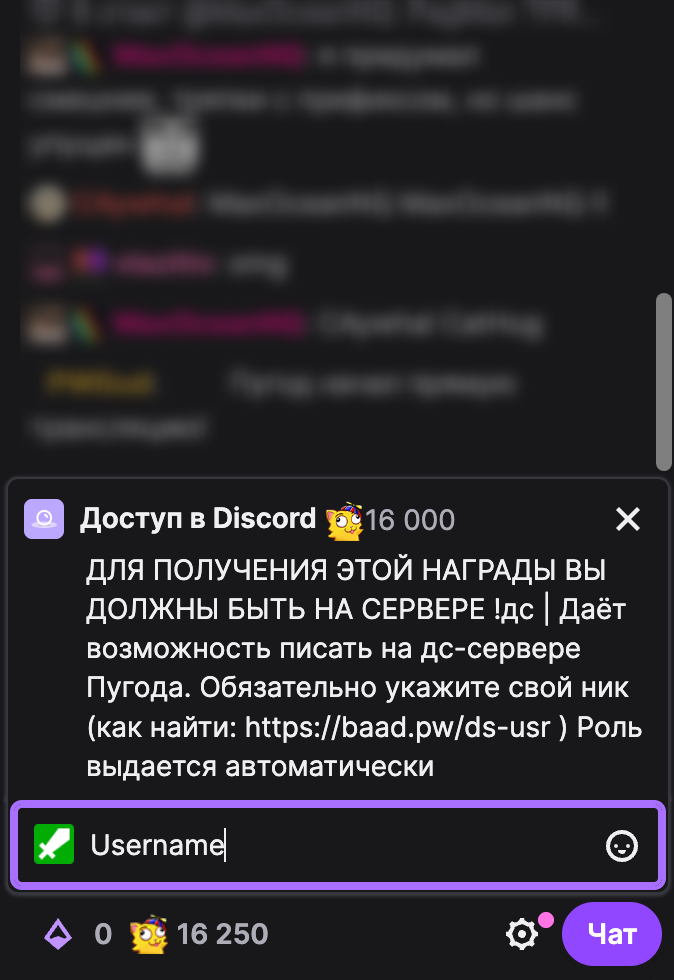Click the blurred orange-red username in chat

point(134,203)
